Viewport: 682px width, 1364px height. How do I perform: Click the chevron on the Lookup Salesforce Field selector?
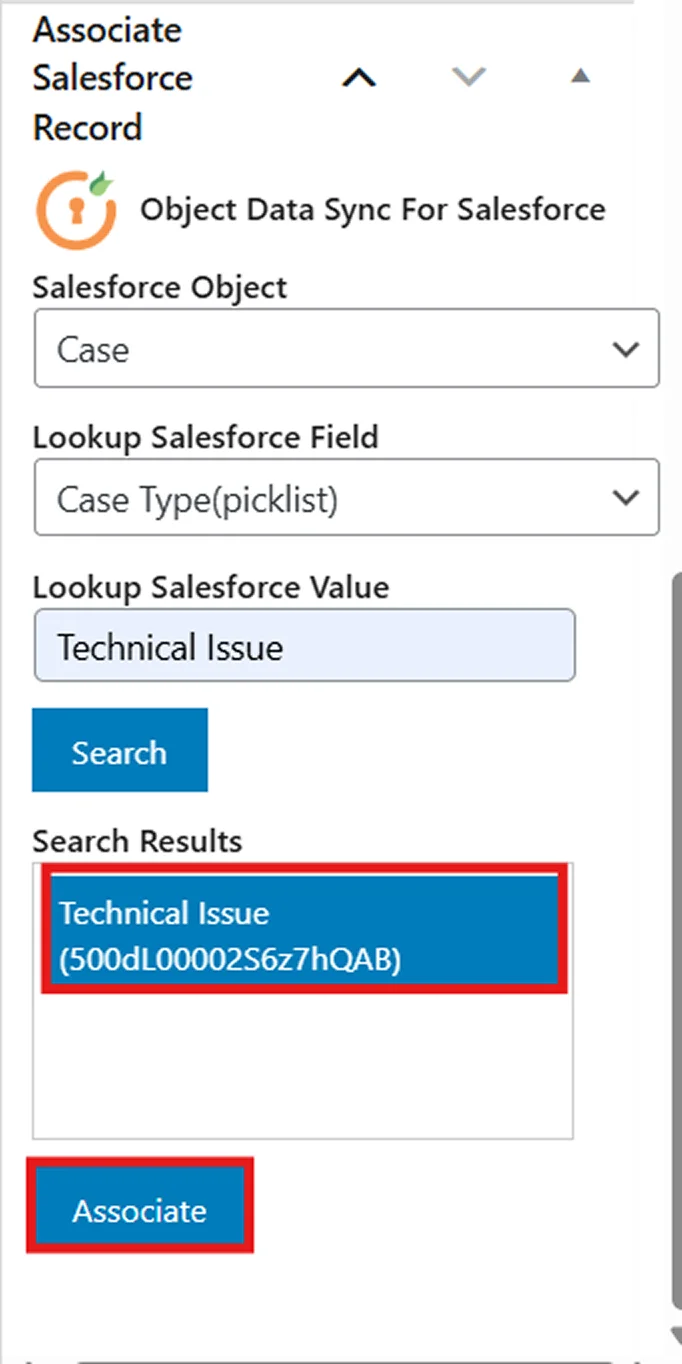point(626,497)
